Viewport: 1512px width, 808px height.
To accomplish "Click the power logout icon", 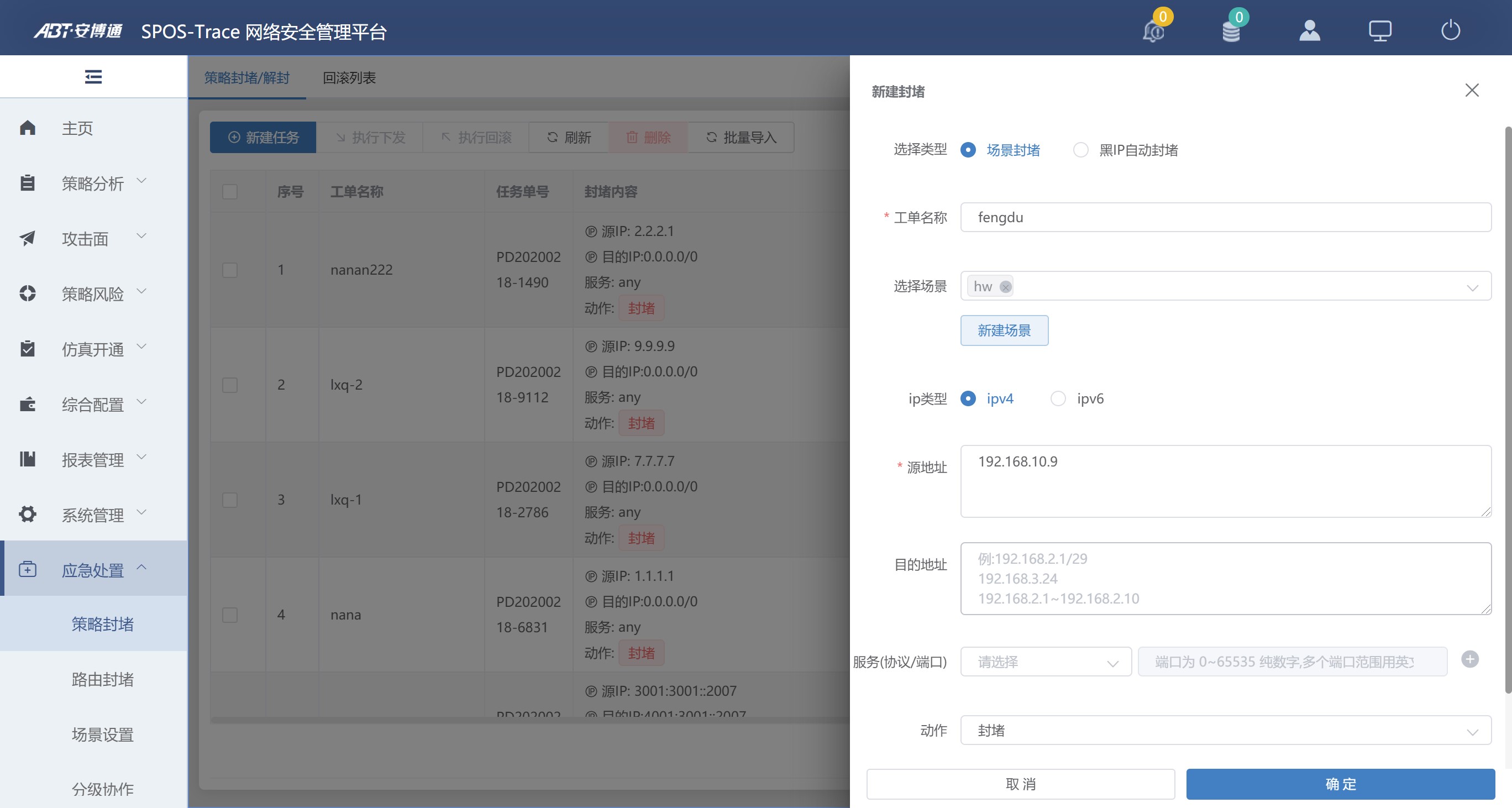I will pyautogui.click(x=1450, y=30).
